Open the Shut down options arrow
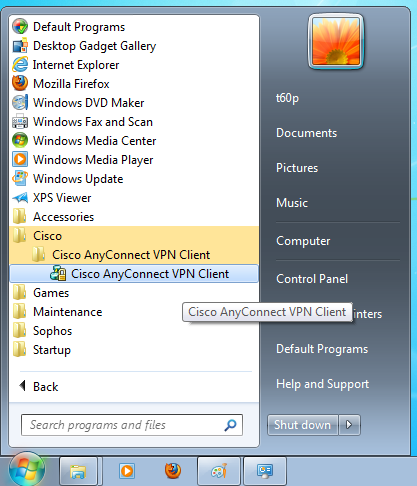The image size is (417, 486). click(349, 425)
